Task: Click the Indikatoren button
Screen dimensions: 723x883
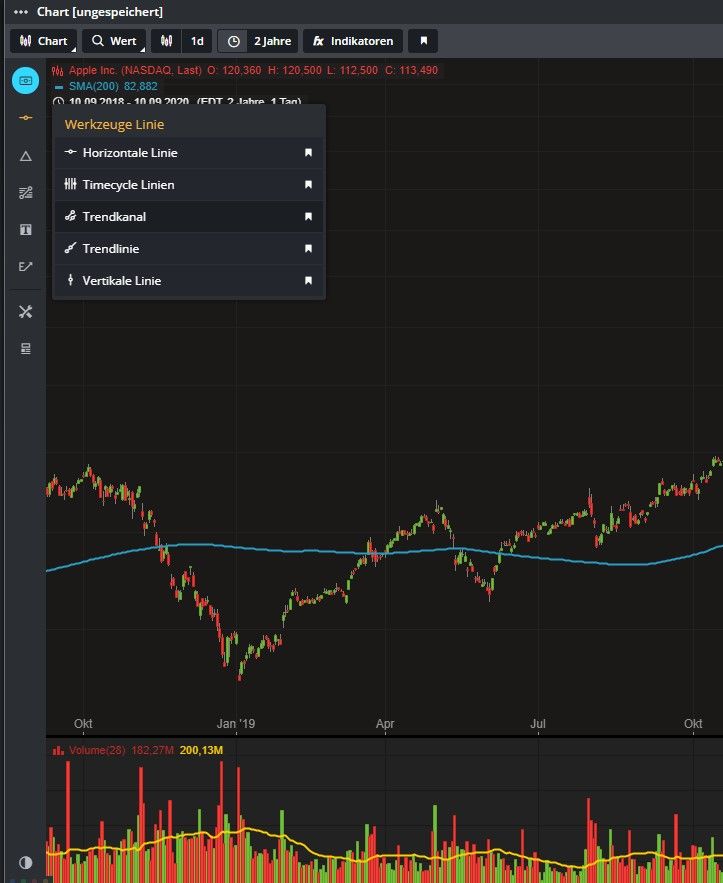Action: click(x=353, y=41)
